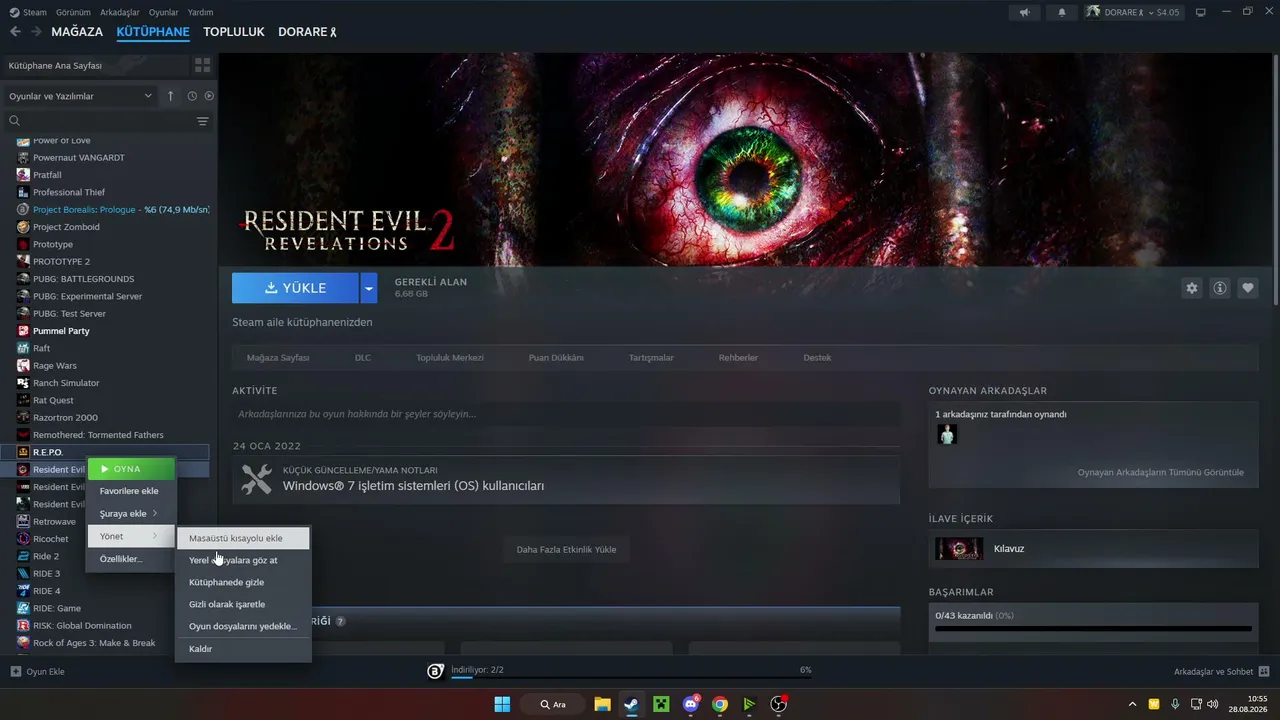Click the achievements progress bar

1093,629
